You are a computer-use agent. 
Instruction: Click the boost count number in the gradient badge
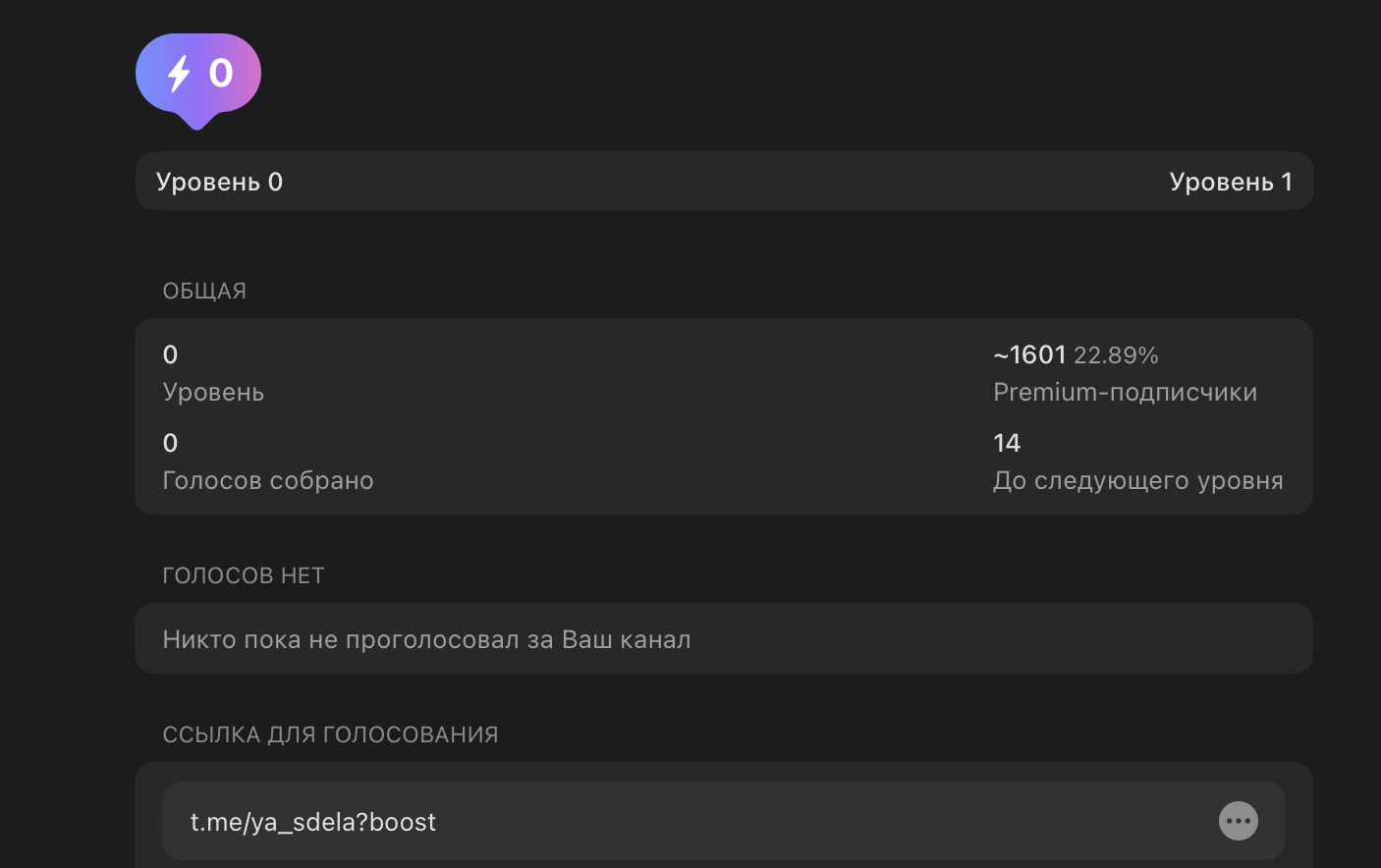coord(221,74)
